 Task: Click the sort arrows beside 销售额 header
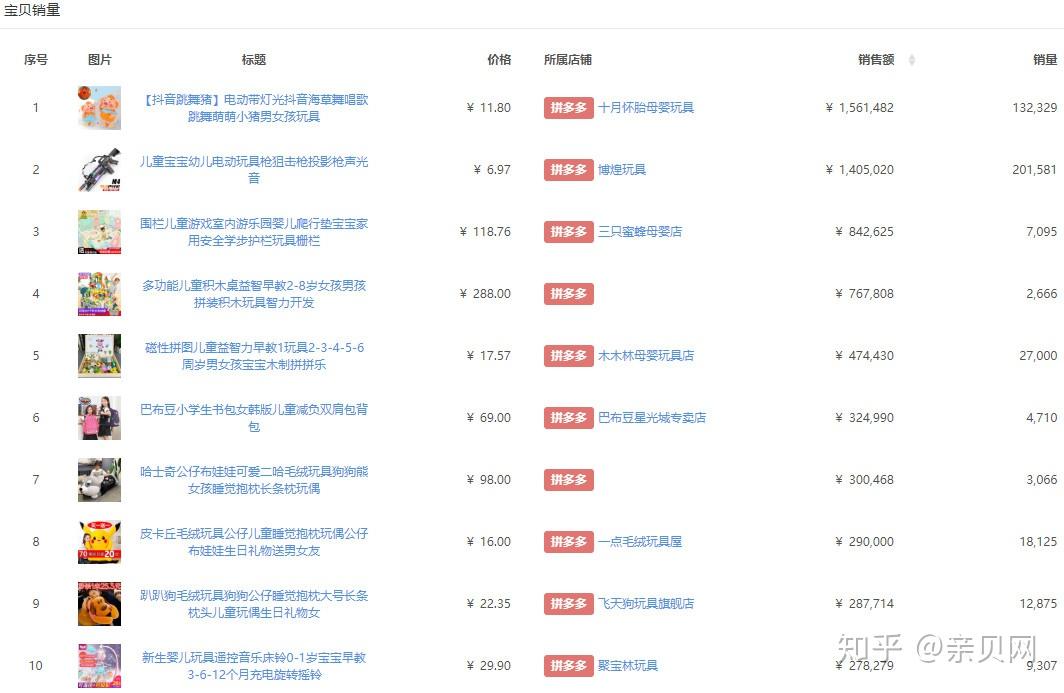pyautogui.click(x=911, y=60)
